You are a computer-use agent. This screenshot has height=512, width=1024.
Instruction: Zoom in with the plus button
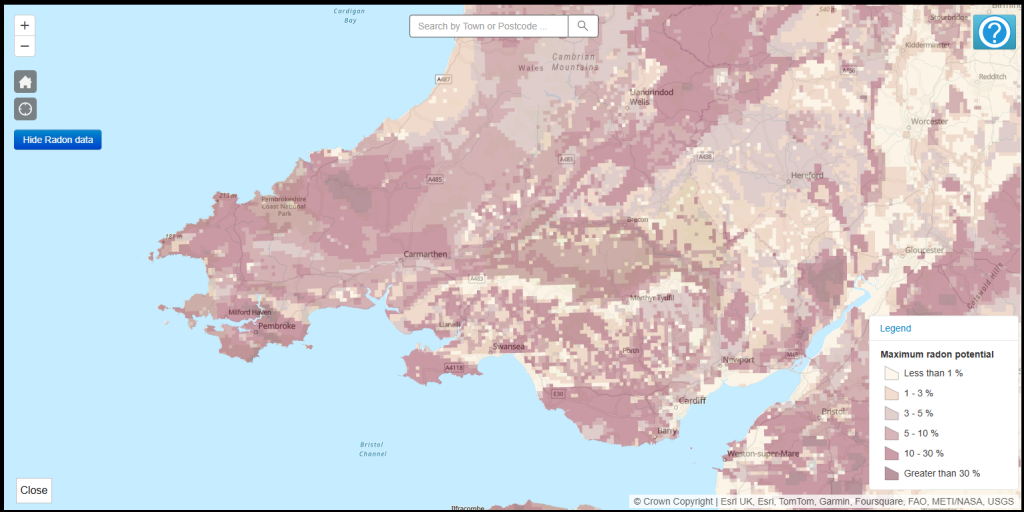click(x=25, y=25)
